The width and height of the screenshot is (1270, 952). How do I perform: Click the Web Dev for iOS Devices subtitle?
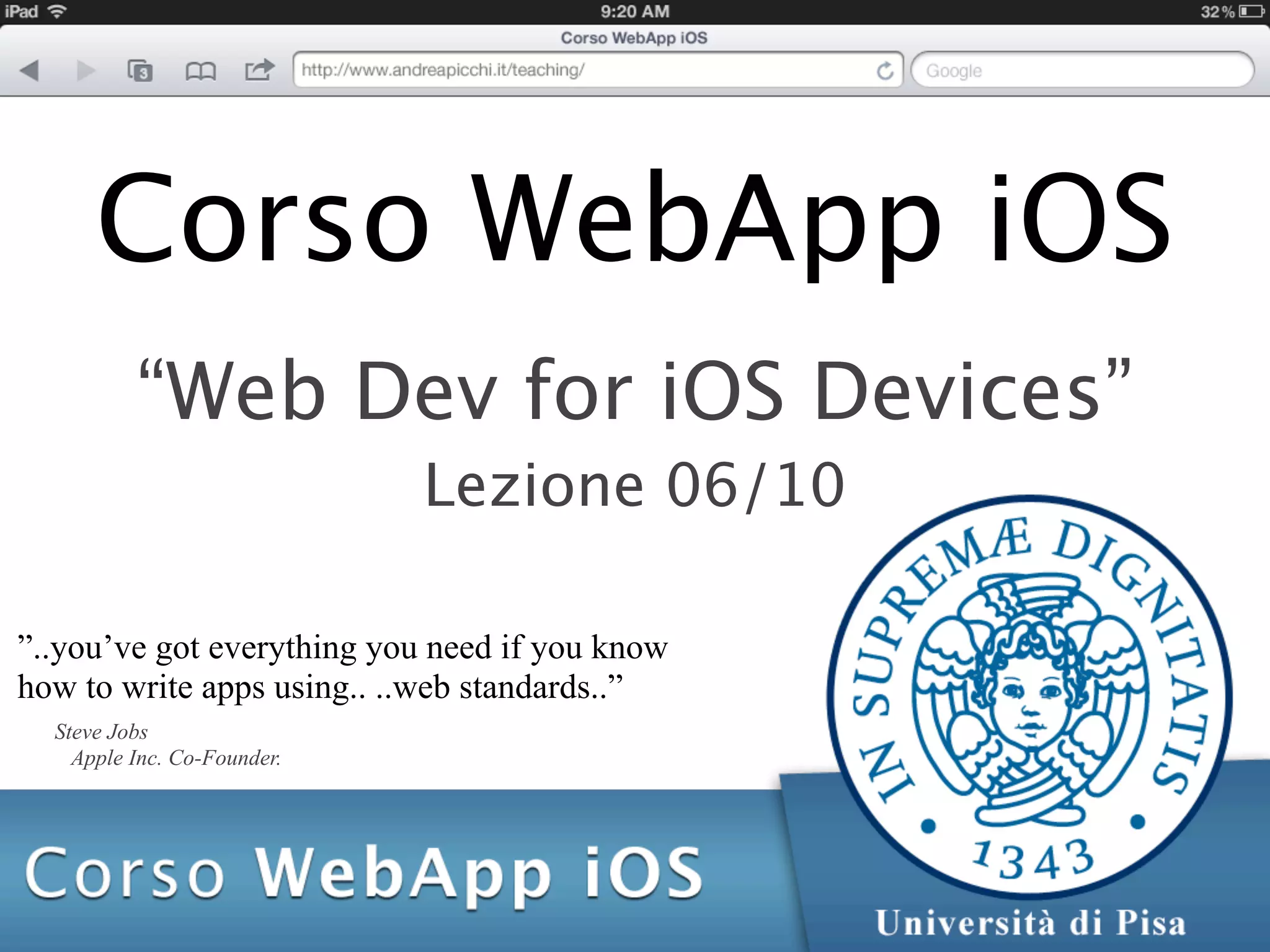coord(634,390)
